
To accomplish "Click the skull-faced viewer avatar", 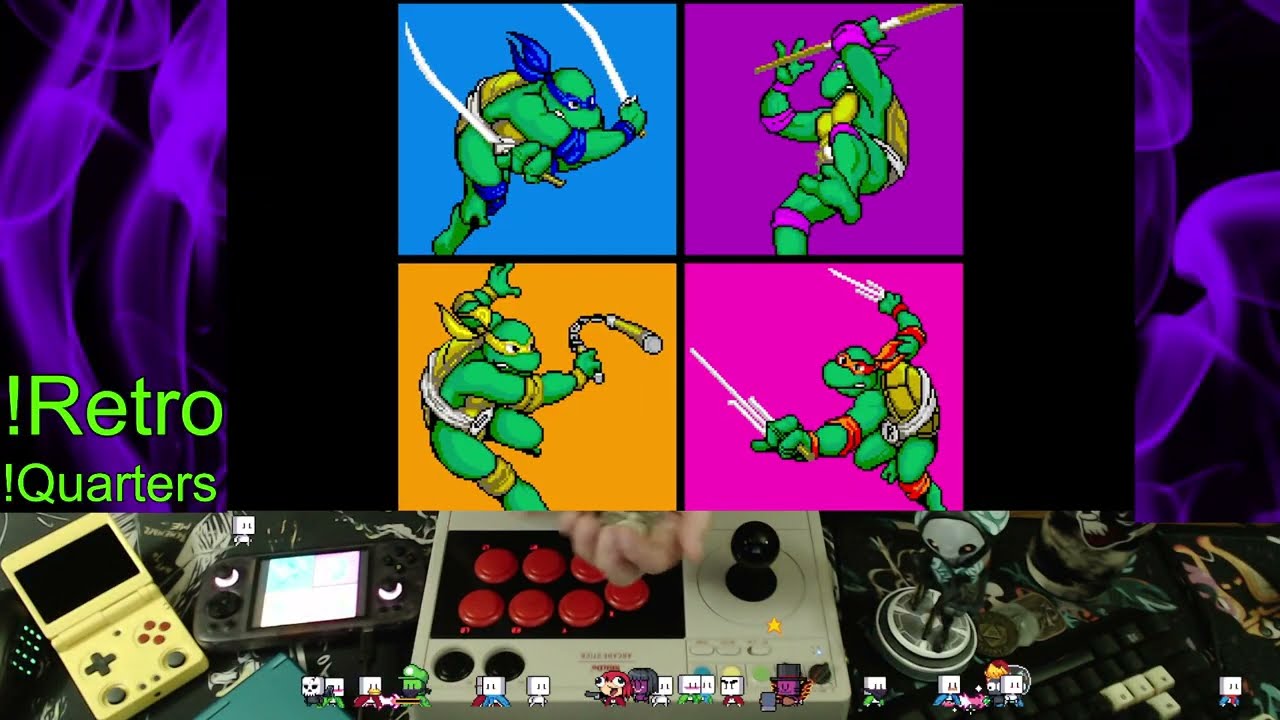I will (312, 689).
